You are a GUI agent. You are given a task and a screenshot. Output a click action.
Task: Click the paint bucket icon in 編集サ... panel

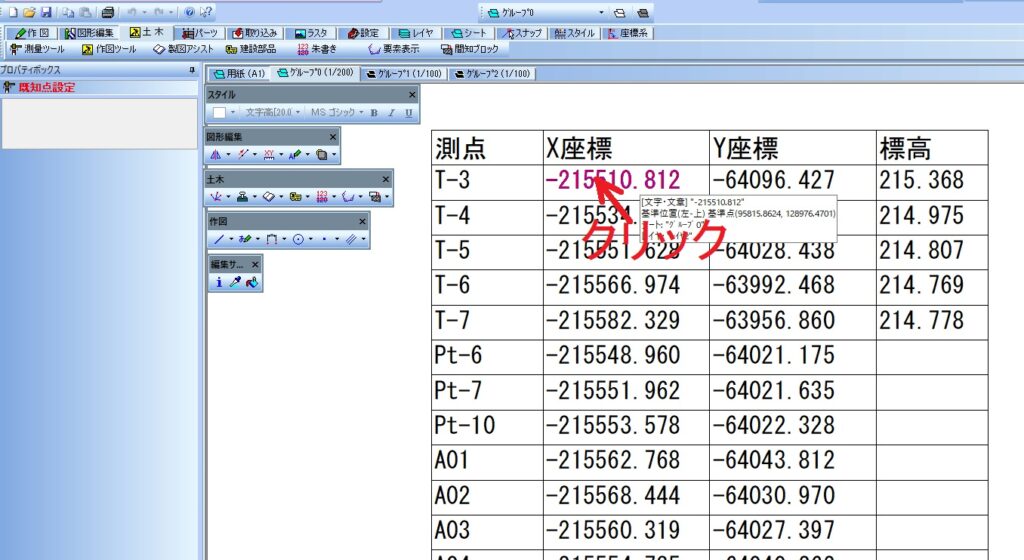(x=252, y=283)
